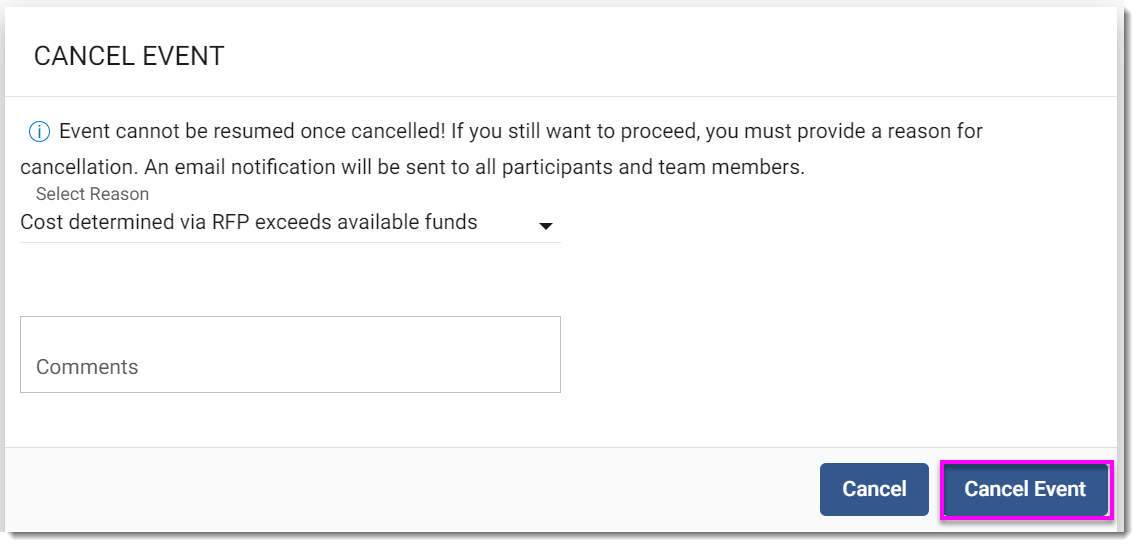Confirm with the Cancel Event button
This screenshot has height=547, width=1139.
click(1024, 489)
